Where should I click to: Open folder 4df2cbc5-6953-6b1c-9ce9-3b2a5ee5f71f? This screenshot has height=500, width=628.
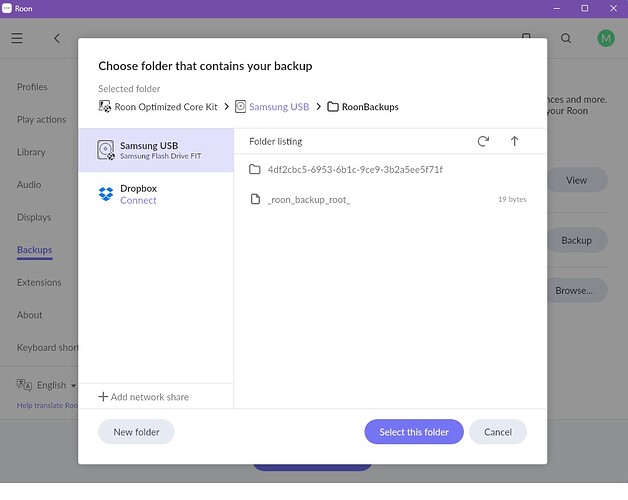pos(355,169)
